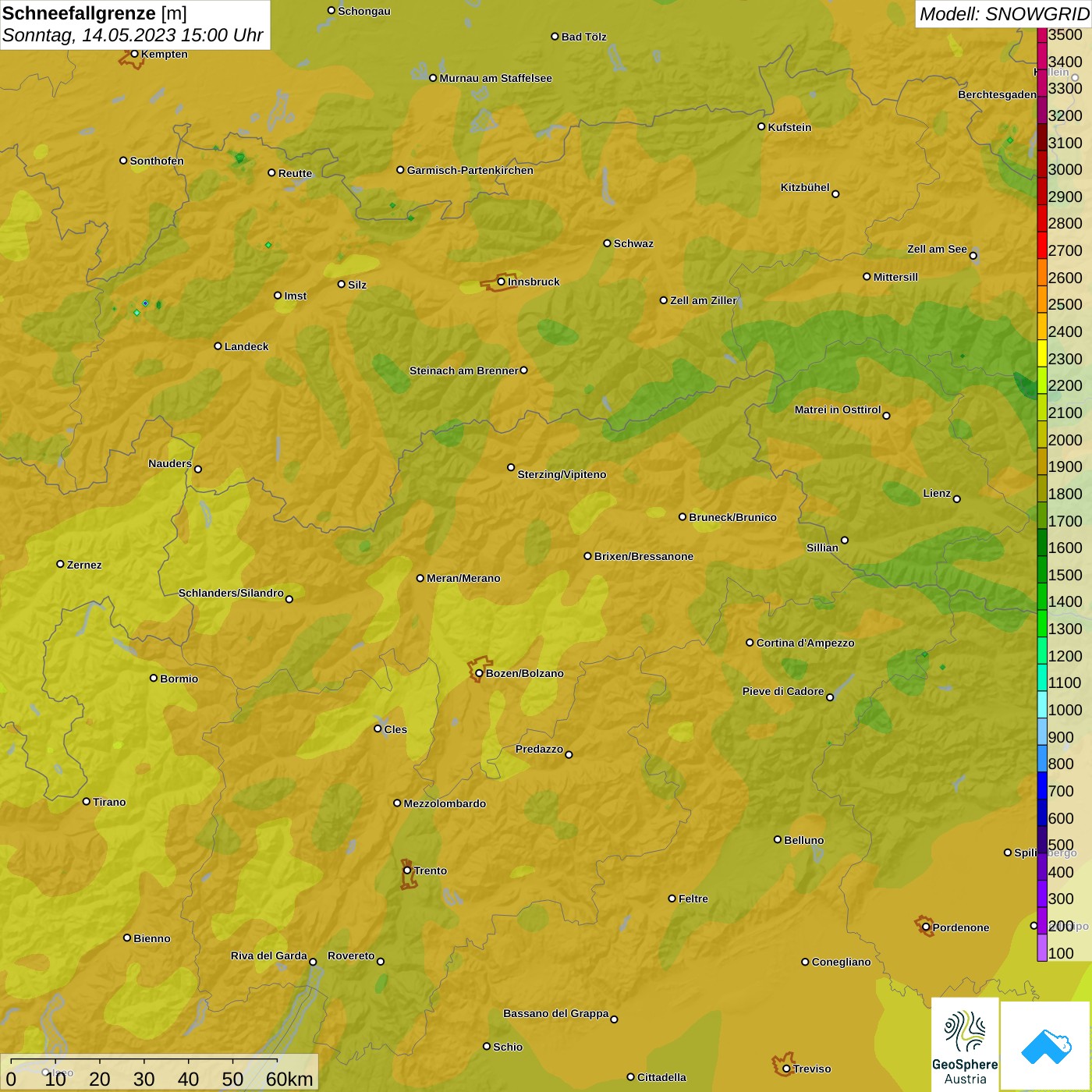Click the 'Sterzing/Vipiteno' label
The image size is (1092, 1092).
[562, 474]
